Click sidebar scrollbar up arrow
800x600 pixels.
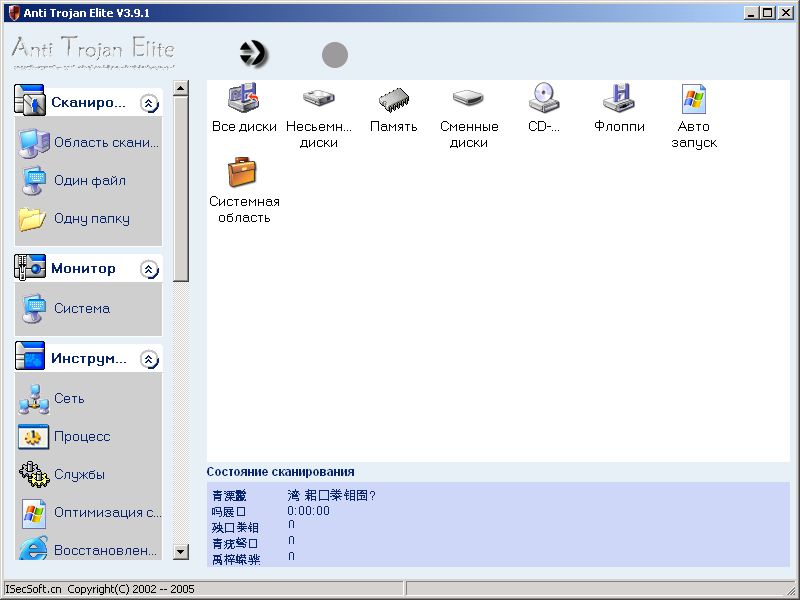click(181, 88)
